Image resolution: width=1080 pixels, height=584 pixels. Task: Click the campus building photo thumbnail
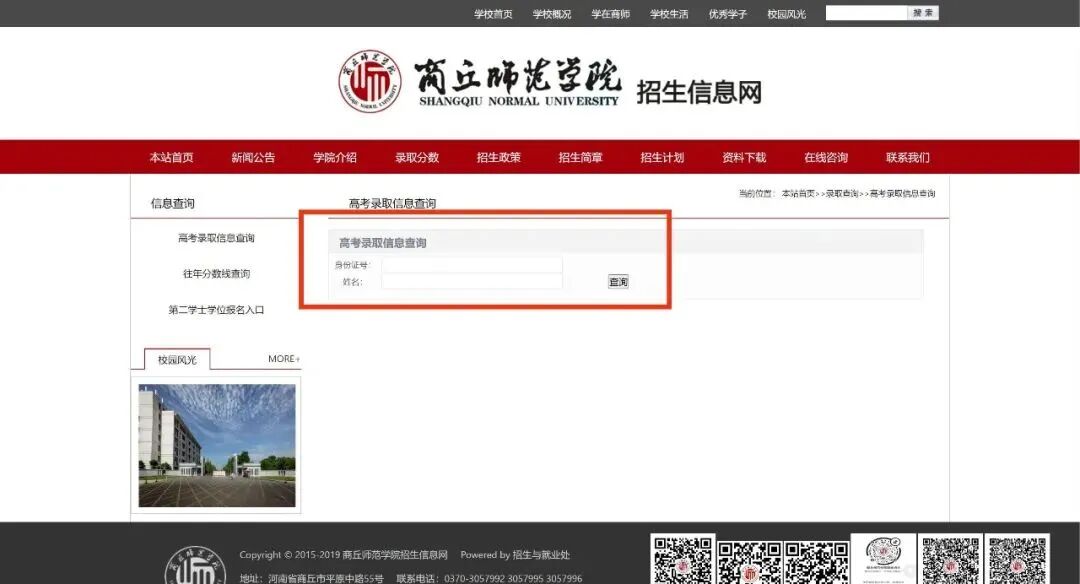217,444
